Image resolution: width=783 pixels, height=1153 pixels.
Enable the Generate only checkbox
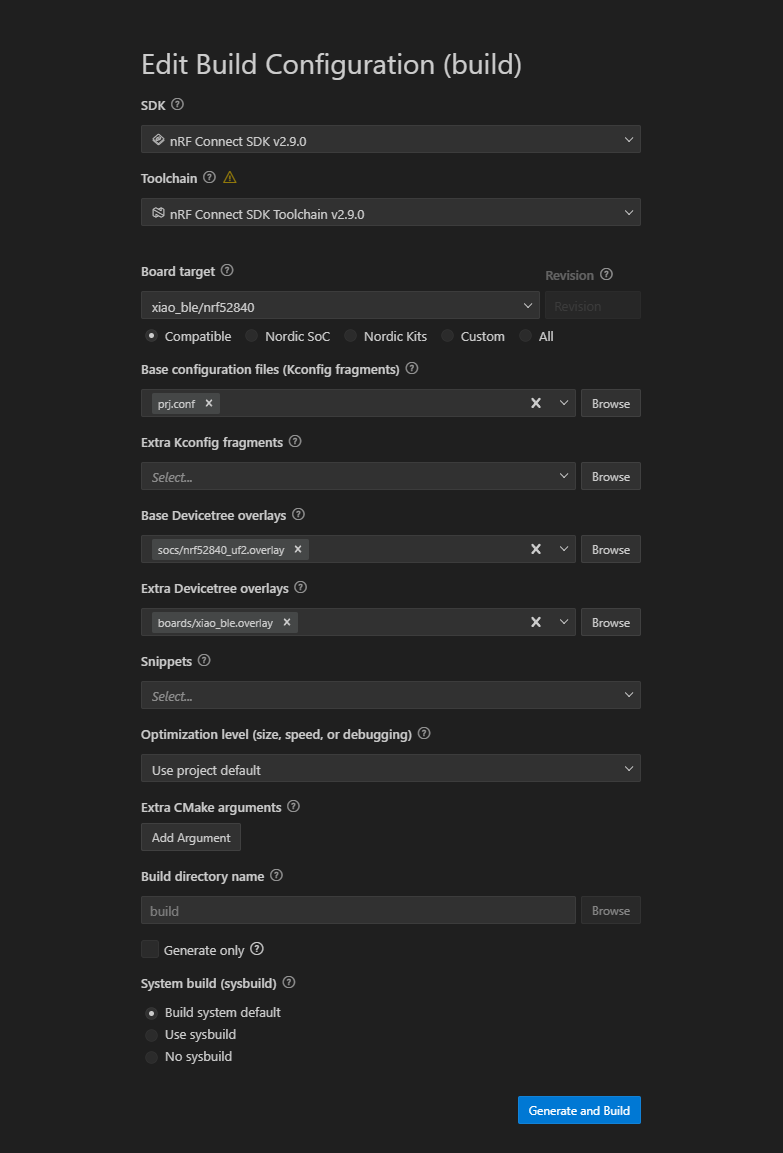[x=150, y=949]
